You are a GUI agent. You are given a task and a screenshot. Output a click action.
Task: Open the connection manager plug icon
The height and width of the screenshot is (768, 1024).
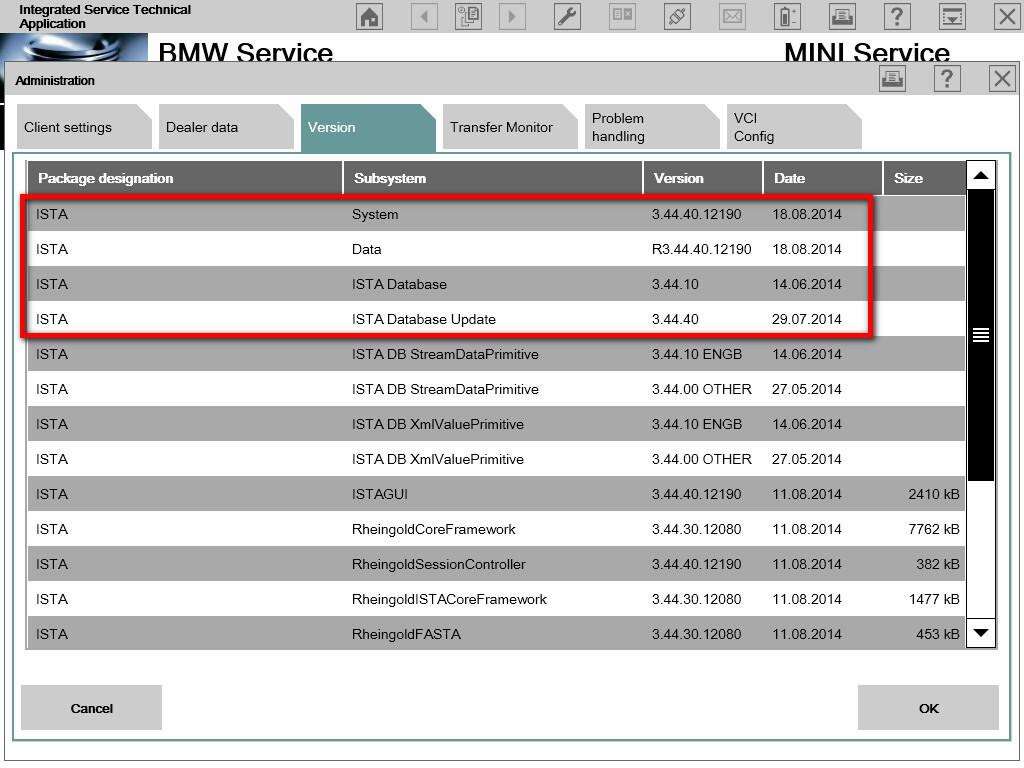(x=677, y=16)
